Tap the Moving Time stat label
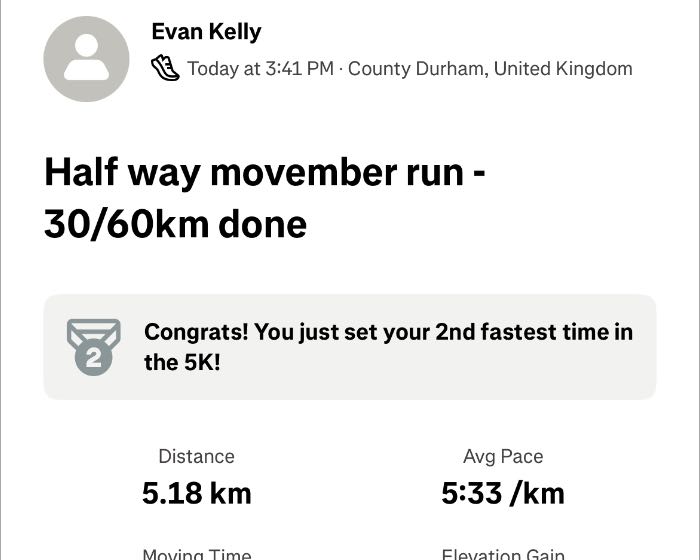 (196, 553)
